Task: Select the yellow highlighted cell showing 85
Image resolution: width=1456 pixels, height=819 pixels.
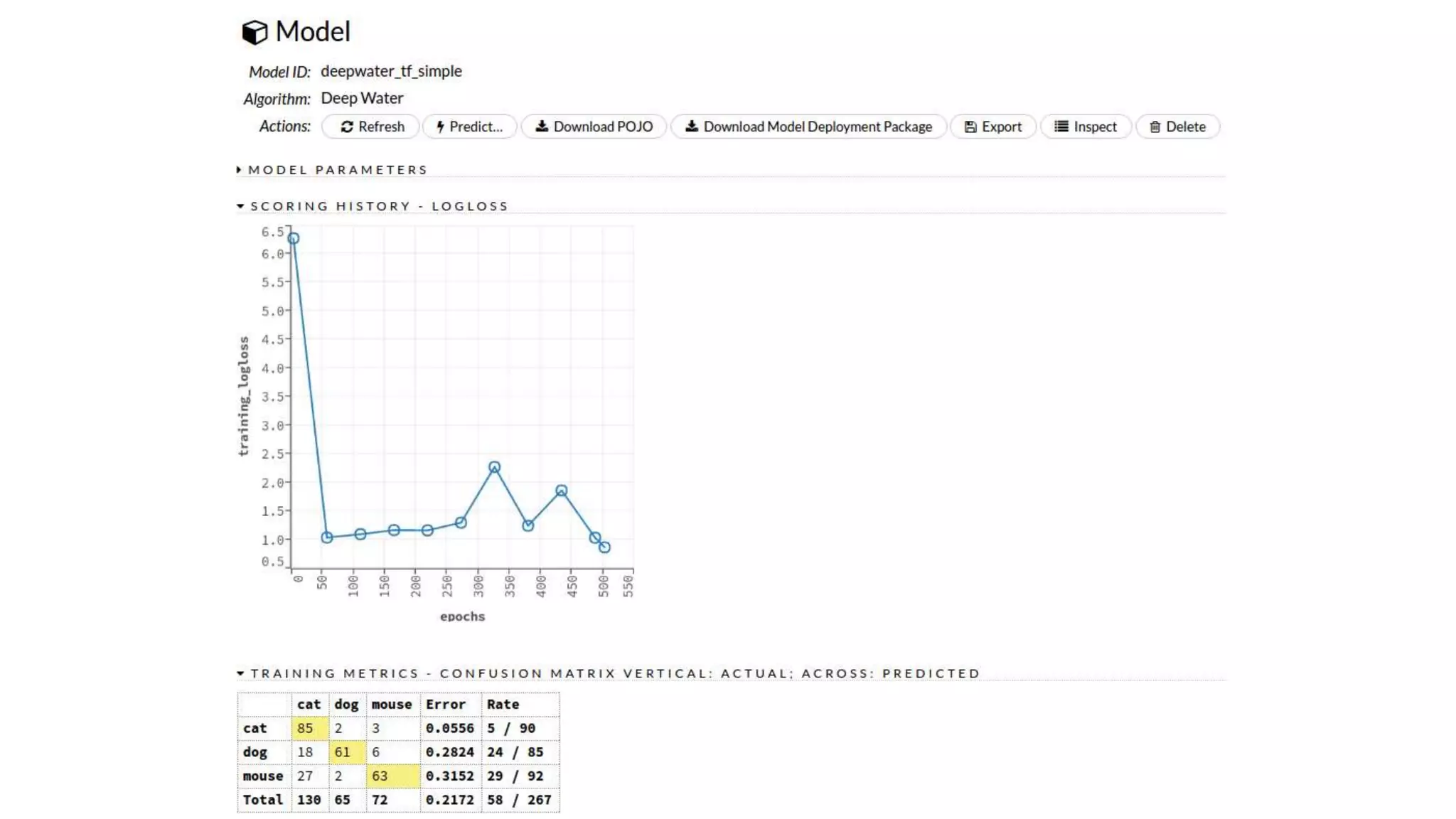Action: [x=309, y=728]
